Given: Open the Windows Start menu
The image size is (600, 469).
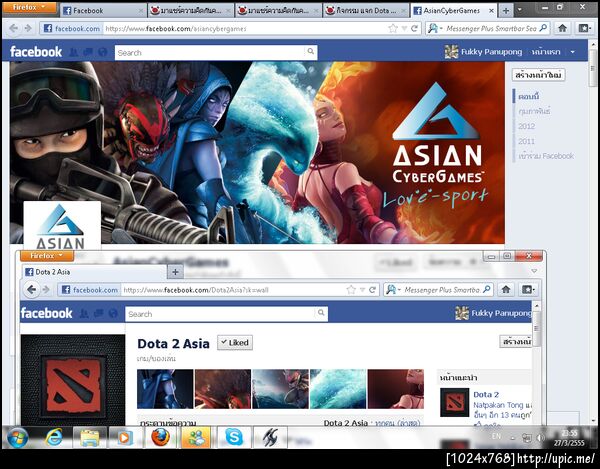Looking at the screenshot, I should point(18,438).
